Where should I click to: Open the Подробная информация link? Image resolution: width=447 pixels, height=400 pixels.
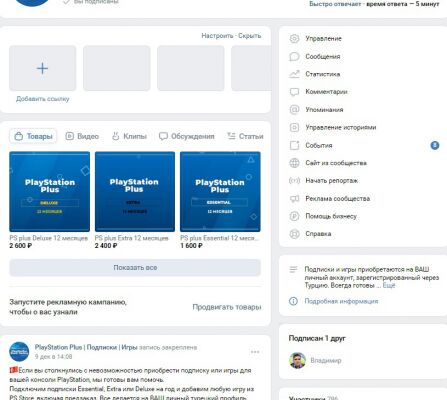click(x=341, y=301)
